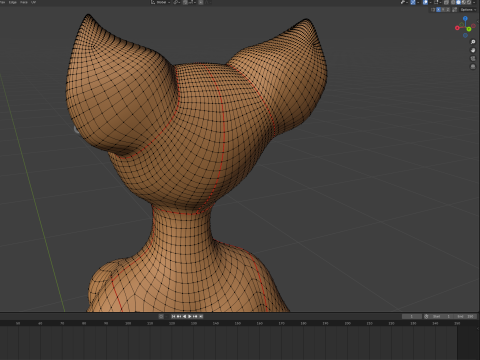The height and width of the screenshot is (360, 480).
Task: Click frame 170 on timeline ruler
Action: (x=282, y=323)
